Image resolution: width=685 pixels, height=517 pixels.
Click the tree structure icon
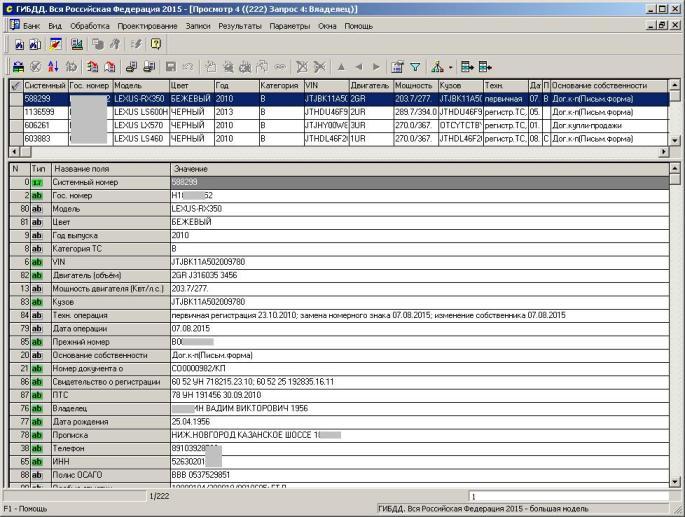pos(437,67)
